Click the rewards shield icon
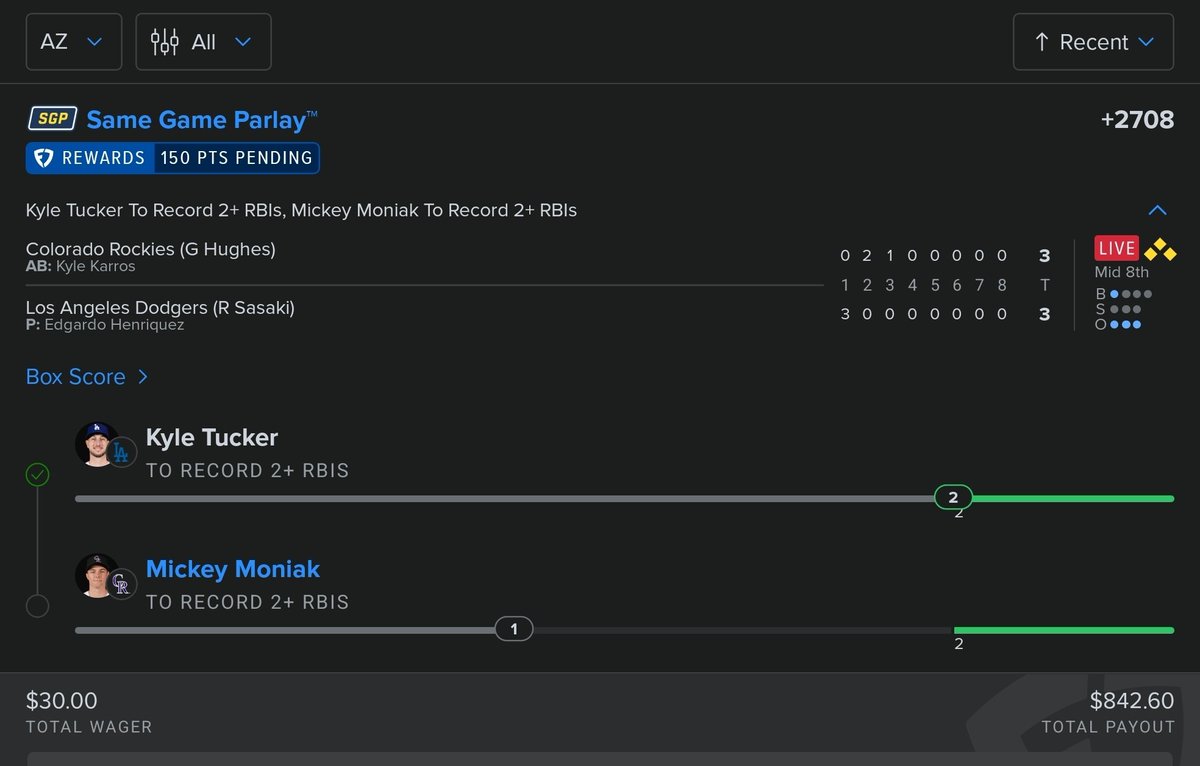 click(43, 158)
